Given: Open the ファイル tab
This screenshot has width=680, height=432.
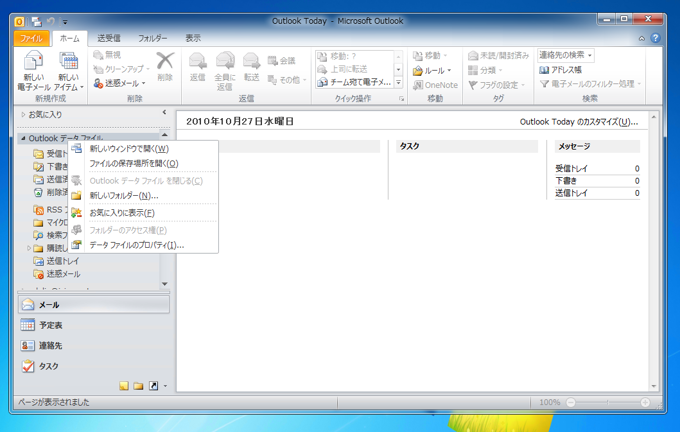Looking at the screenshot, I should pyautogui.click(x=32, y=38).
